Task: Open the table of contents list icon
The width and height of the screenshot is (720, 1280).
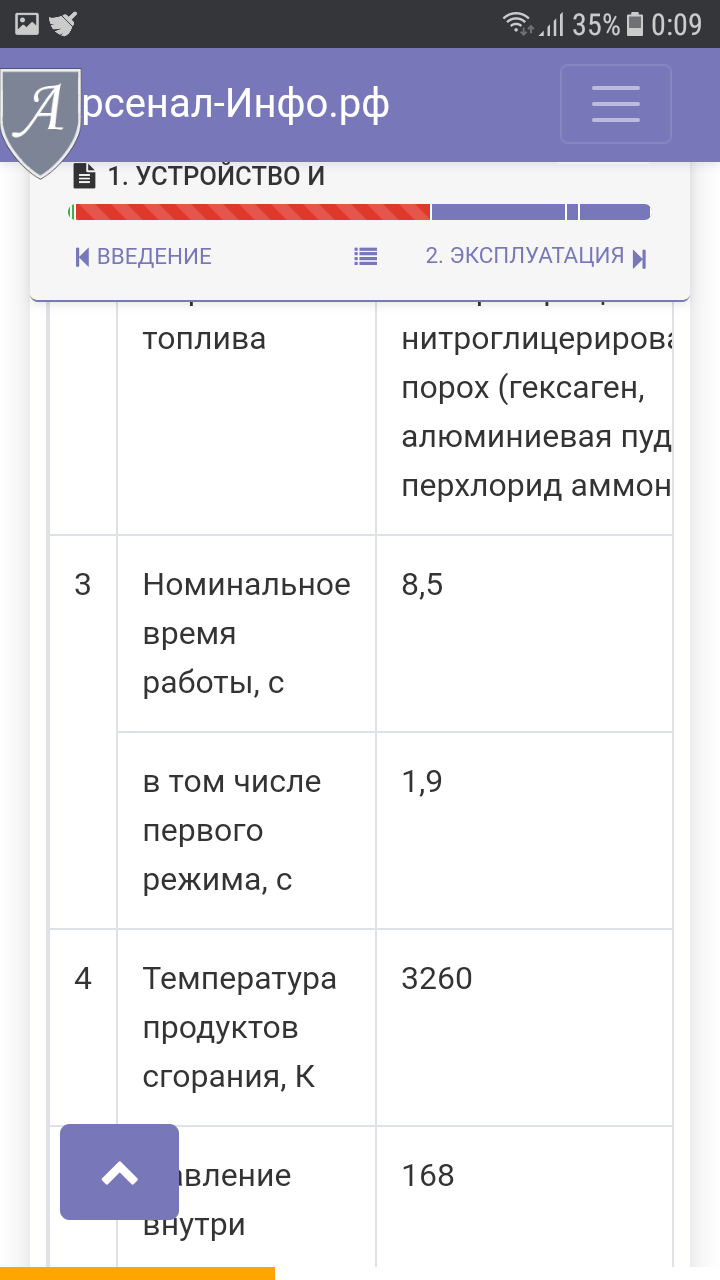Action: point(365,257)
